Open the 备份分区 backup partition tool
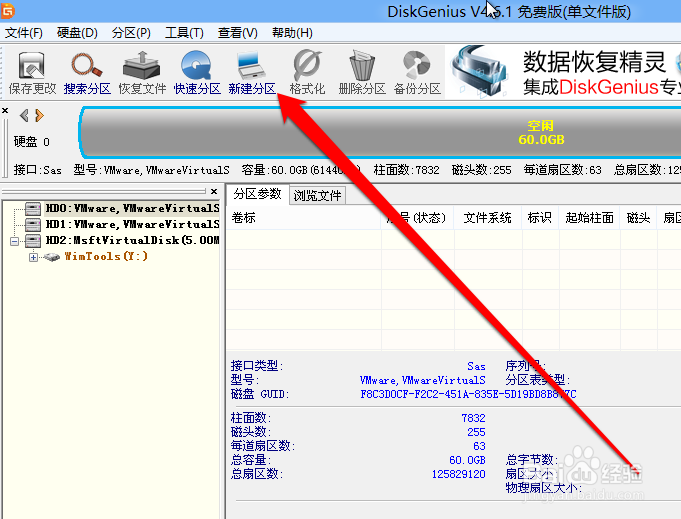 point(417,73)
